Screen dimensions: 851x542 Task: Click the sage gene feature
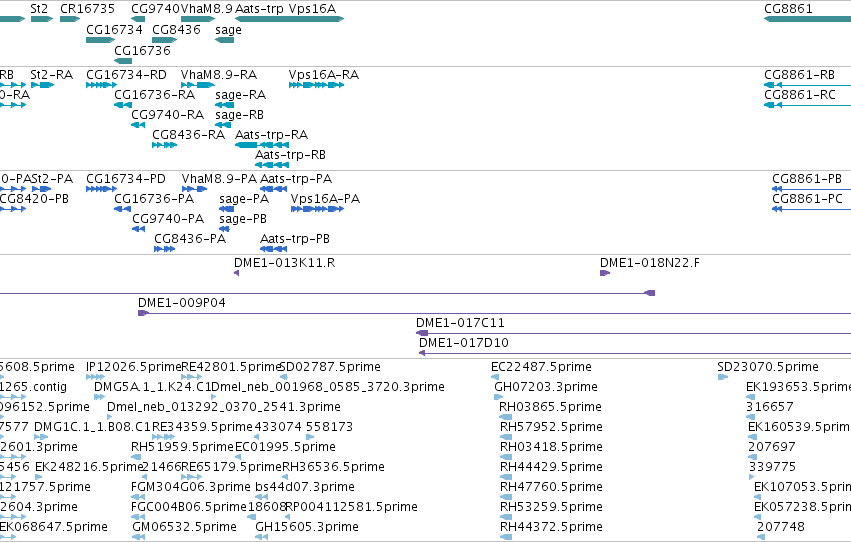tap(225, 40)
